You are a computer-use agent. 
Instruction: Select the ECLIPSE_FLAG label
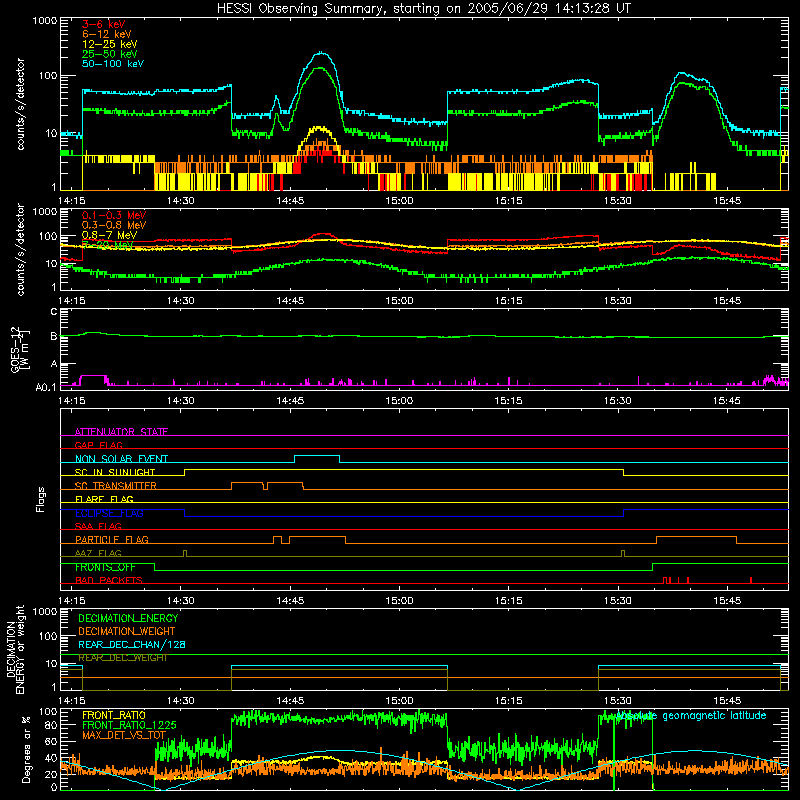point(109,513)
